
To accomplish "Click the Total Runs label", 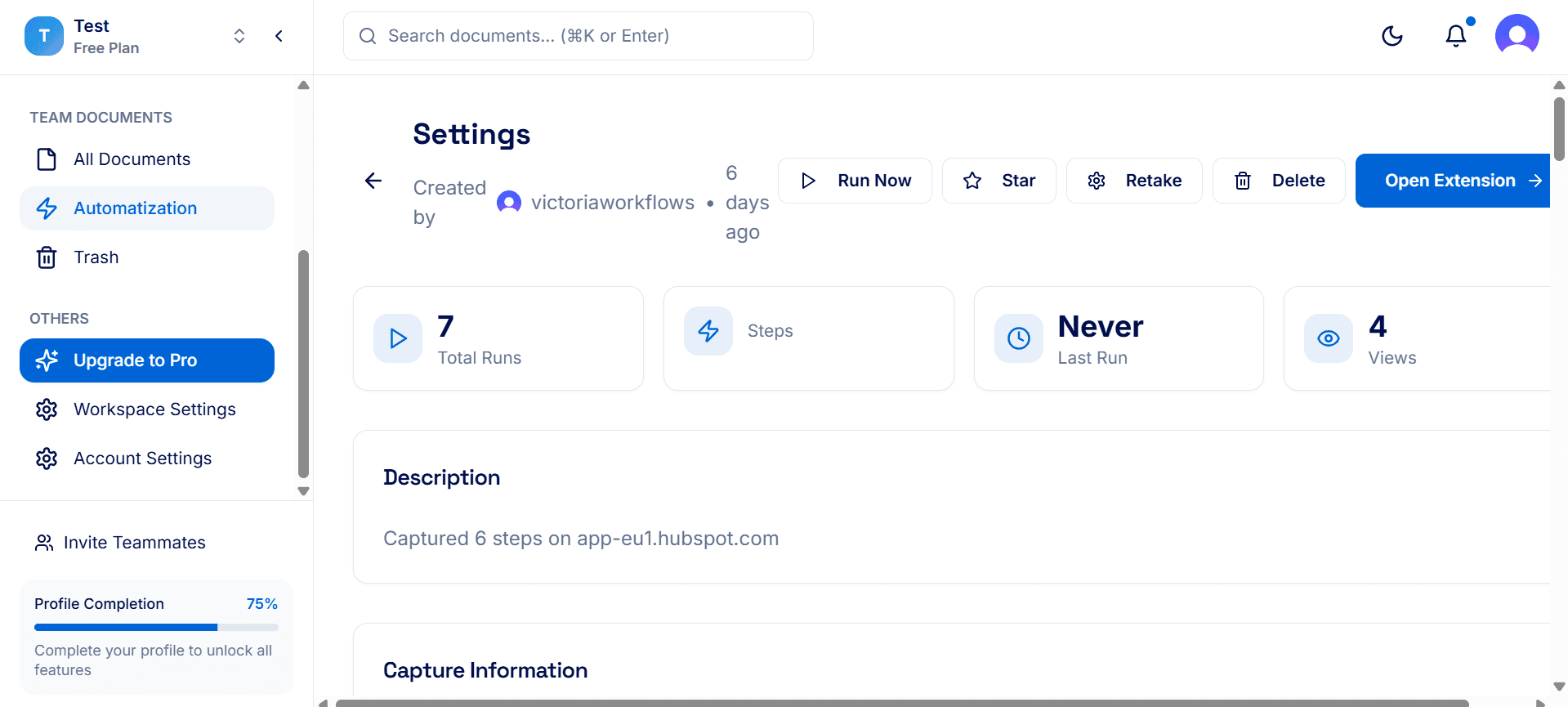I will click(x=480, y=358).
